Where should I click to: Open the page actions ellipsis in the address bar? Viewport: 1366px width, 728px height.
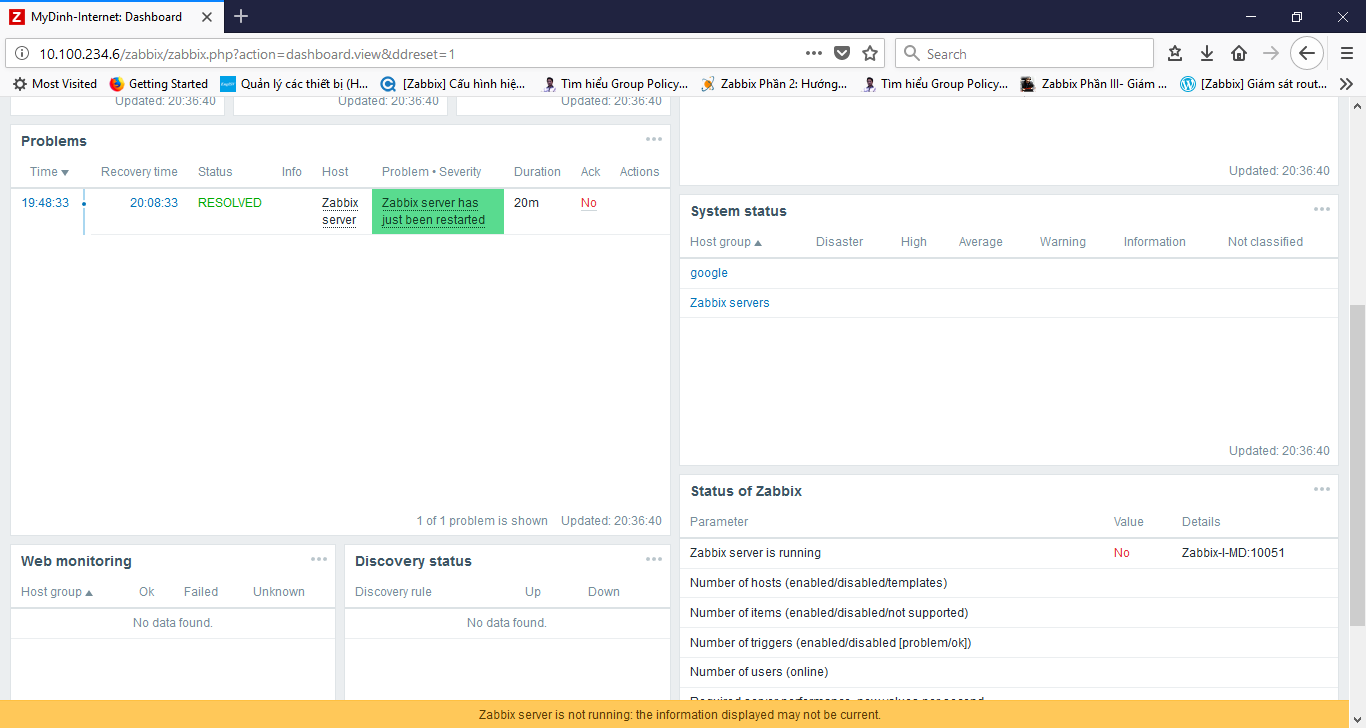point(814,54)
